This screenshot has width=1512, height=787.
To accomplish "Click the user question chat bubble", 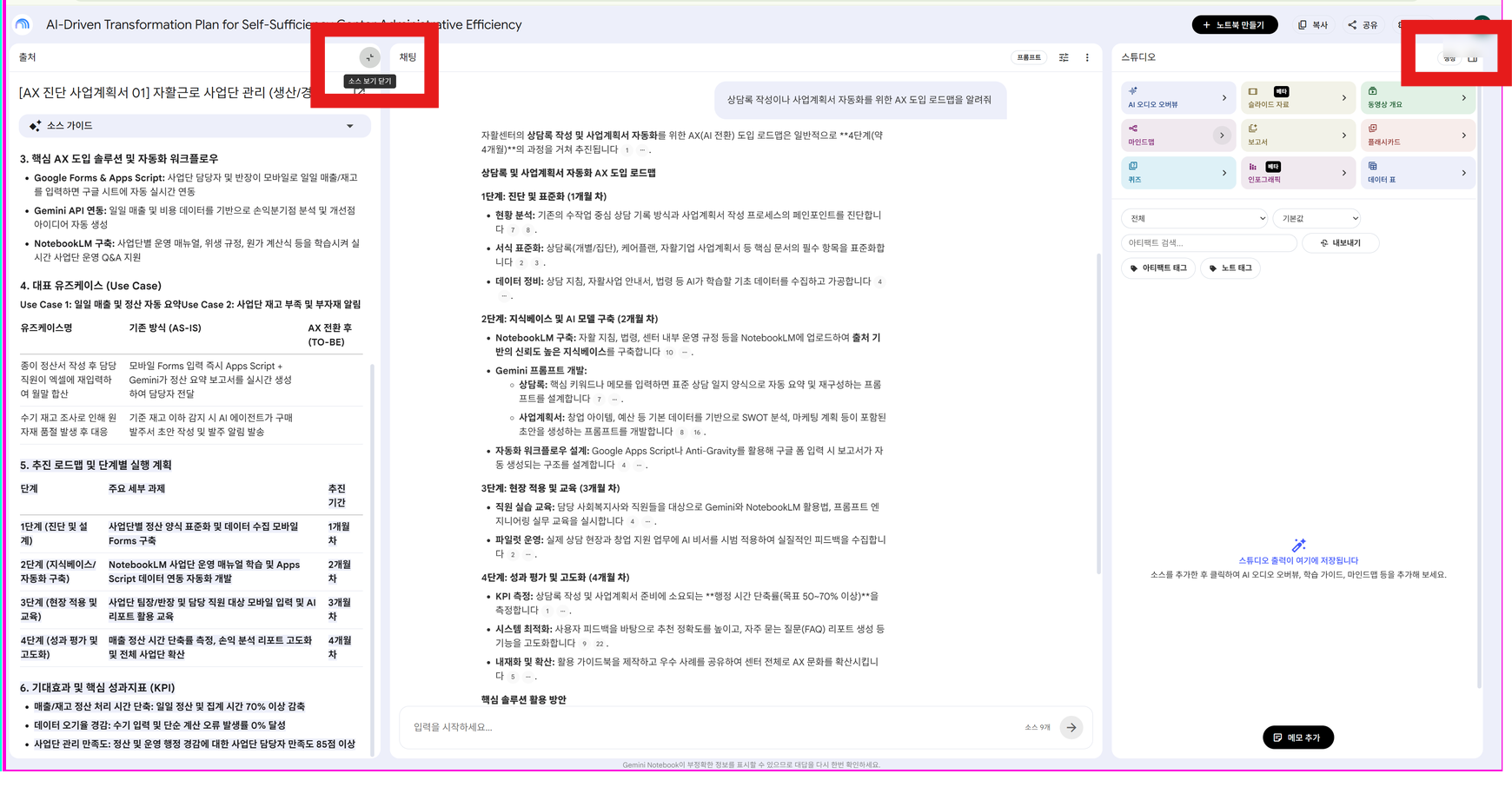I will pos(859,100).
